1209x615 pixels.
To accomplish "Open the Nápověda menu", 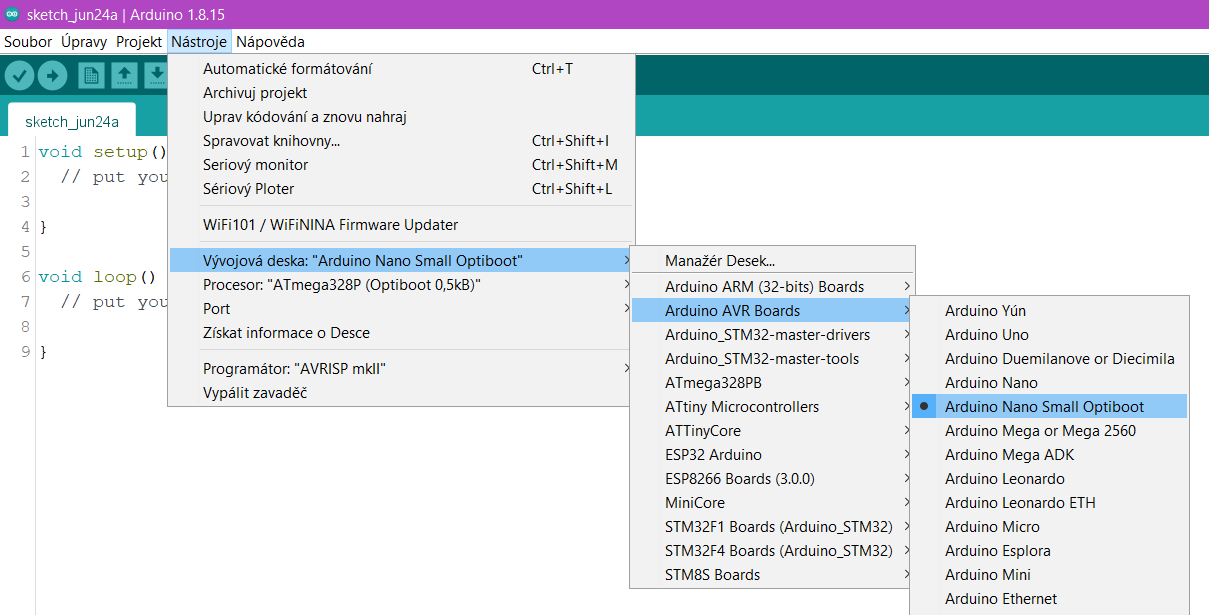I will (x=270, y=42).
